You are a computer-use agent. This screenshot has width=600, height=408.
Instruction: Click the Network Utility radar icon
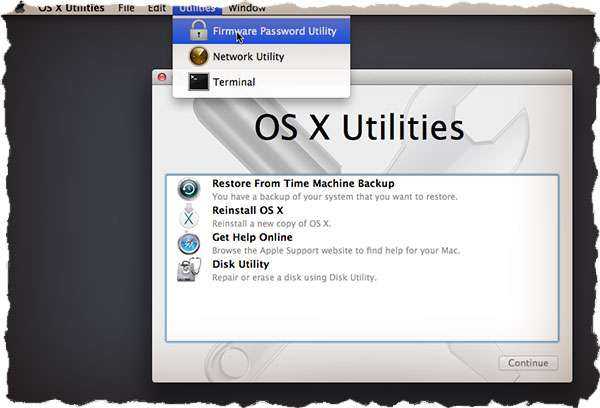pos(199,56)
